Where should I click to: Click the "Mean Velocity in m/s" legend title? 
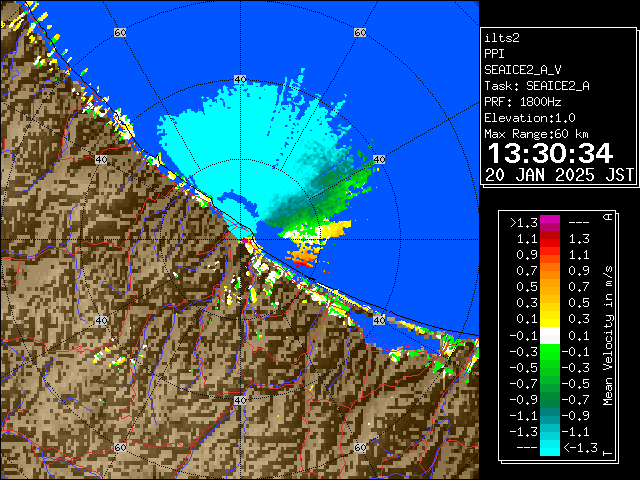pyautogui.click(x=608, y=336)
